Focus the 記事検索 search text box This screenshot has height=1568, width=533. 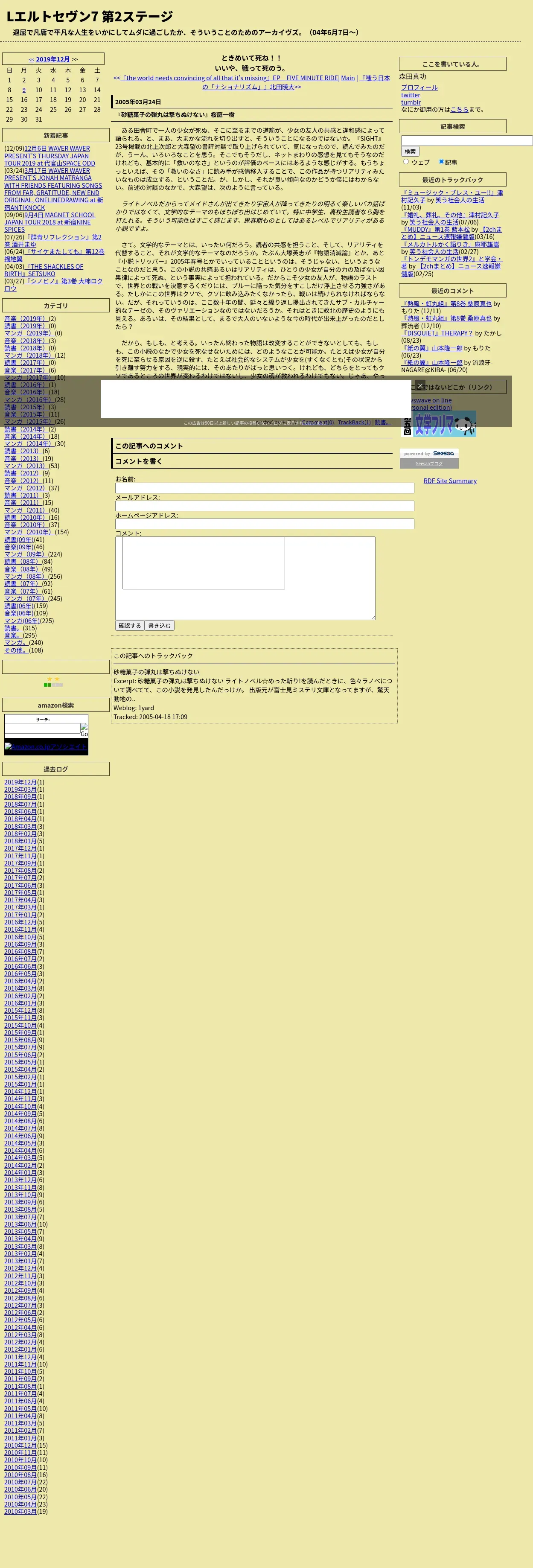point(467,140)
